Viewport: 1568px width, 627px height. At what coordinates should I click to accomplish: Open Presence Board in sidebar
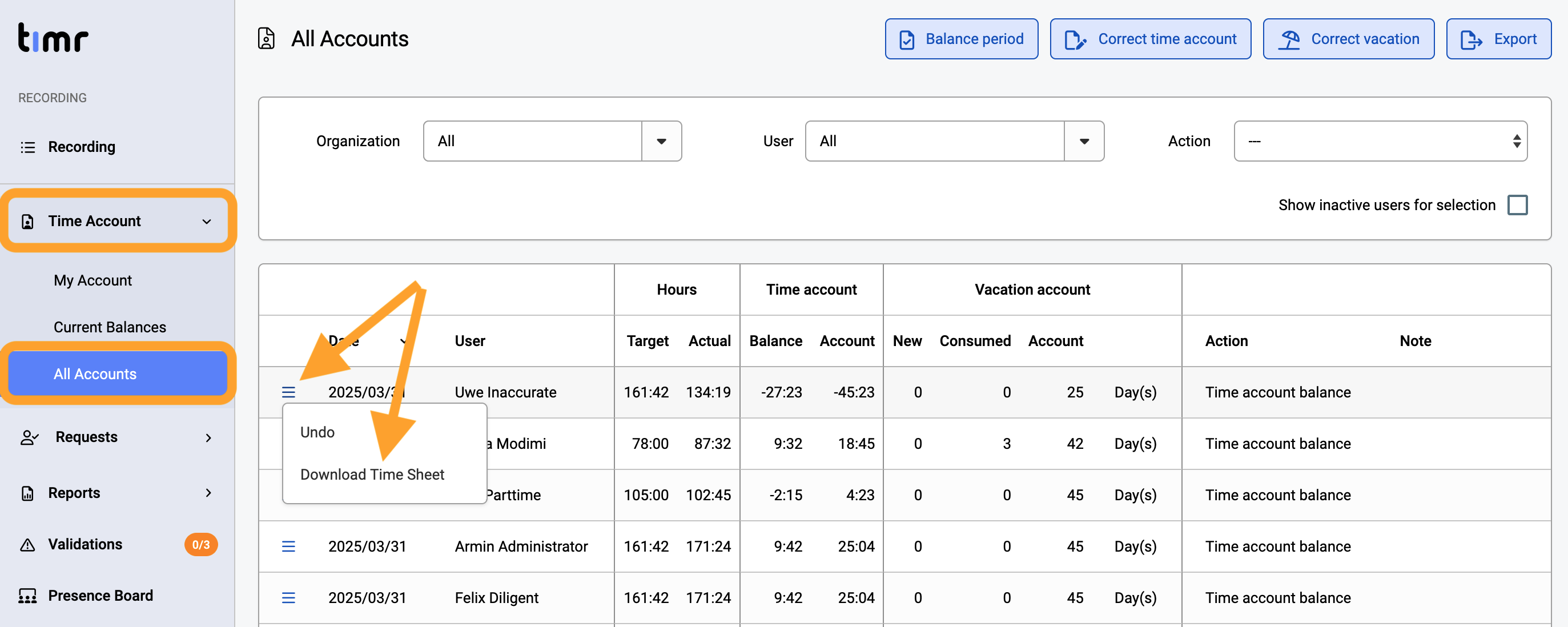click(100, 596)
